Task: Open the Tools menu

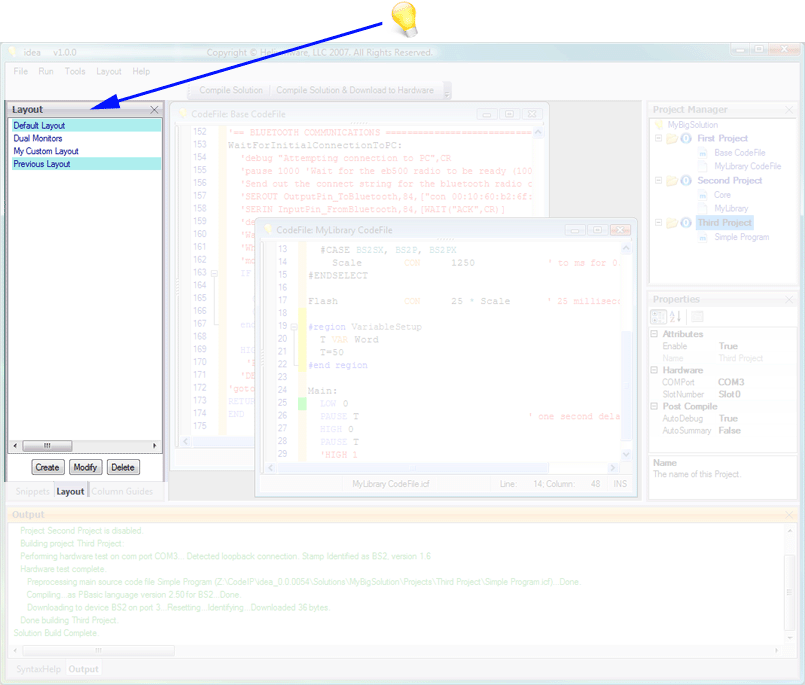Action: 74,71
